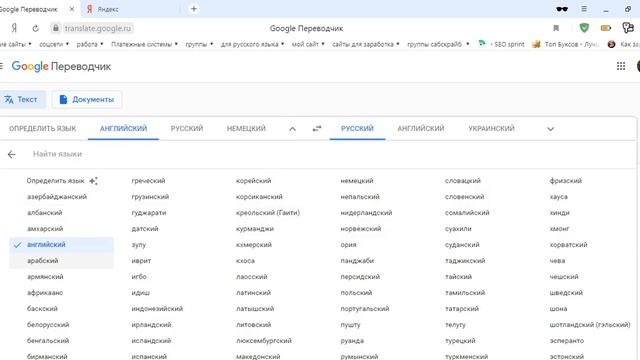Open the translator extension icon at toolbar end
640x360 pixels.
627,28
